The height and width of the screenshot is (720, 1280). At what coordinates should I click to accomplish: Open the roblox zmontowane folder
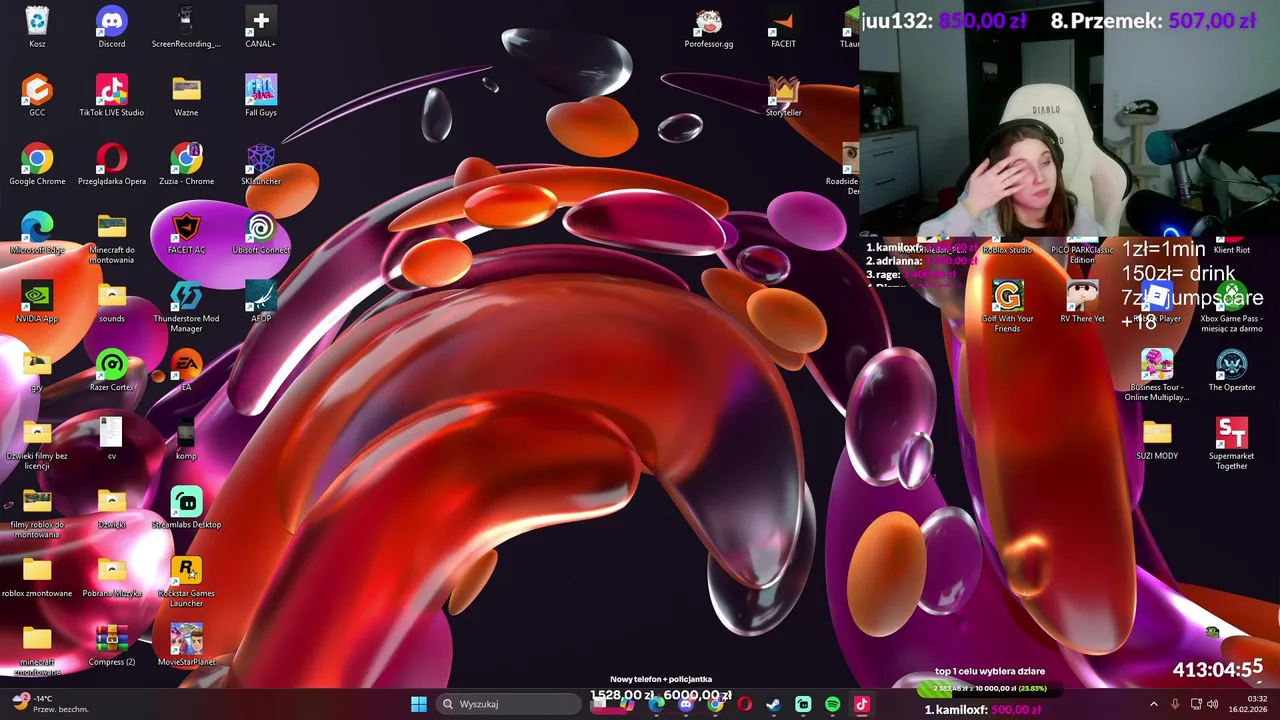pyautogui.click(x=37, y=578)
